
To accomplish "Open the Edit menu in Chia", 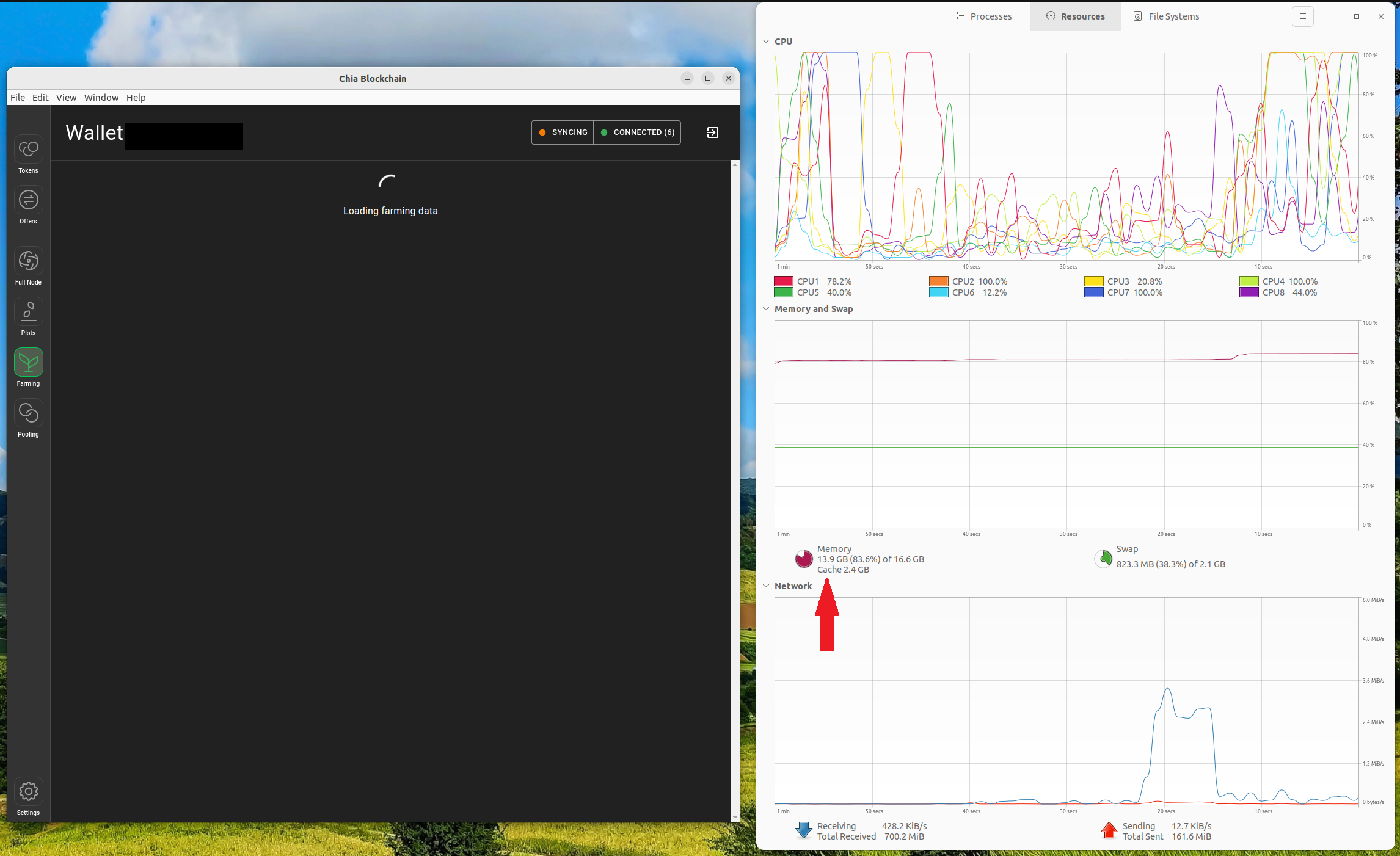I will 40,98.
